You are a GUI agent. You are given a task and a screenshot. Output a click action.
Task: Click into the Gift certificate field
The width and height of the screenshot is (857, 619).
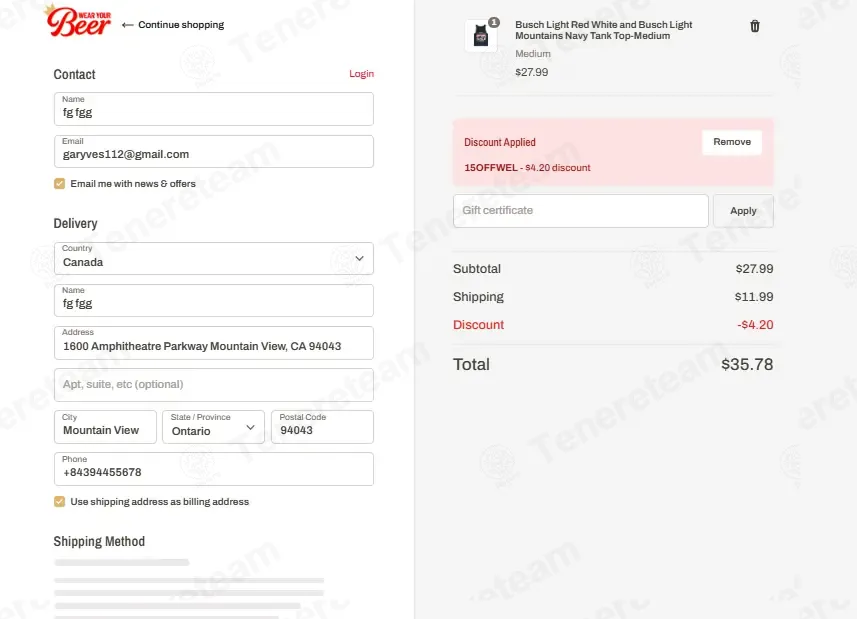[580, 211]
